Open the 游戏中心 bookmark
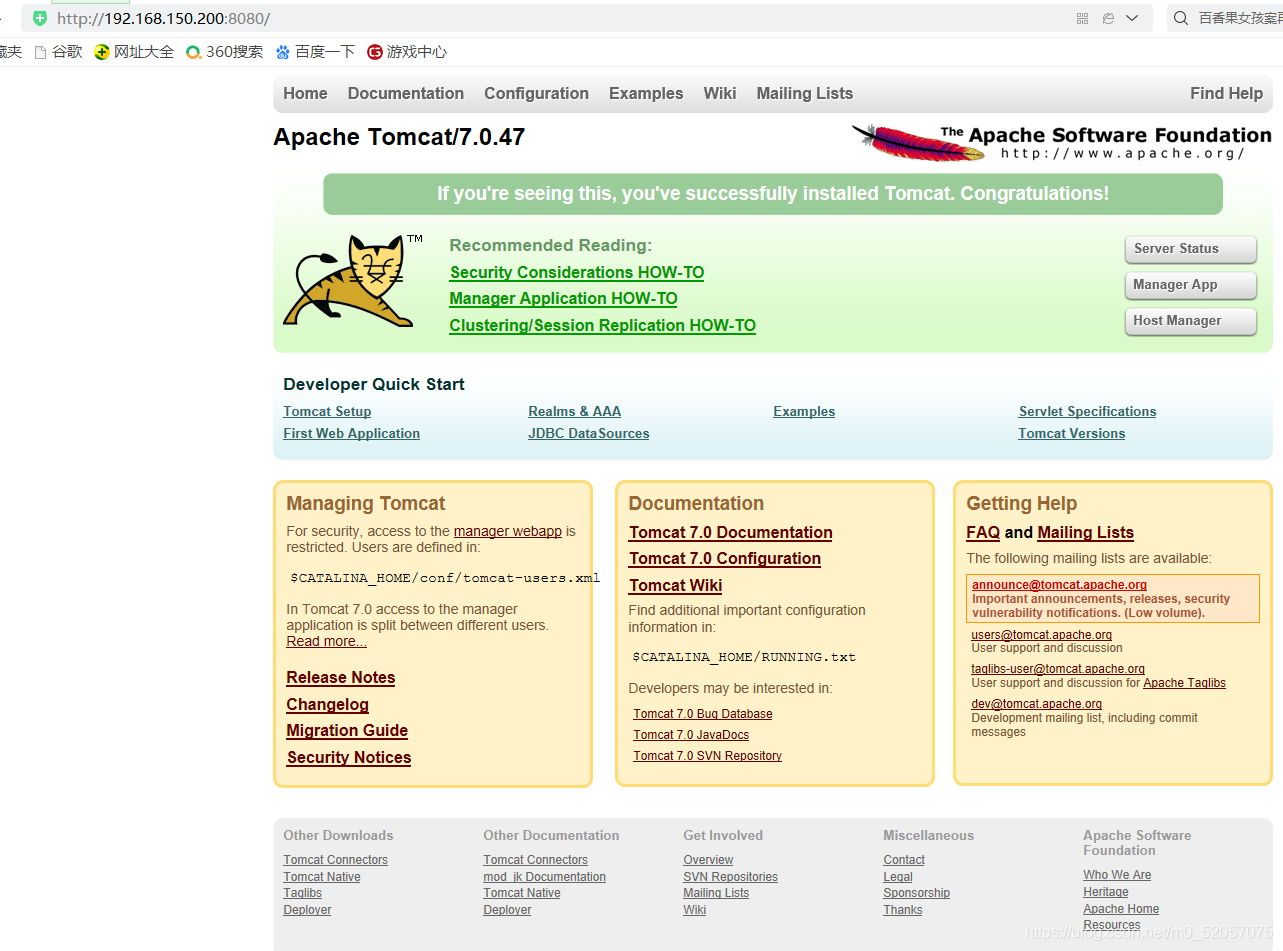This screenshot has width=1283, height=951. click(407, 52)
